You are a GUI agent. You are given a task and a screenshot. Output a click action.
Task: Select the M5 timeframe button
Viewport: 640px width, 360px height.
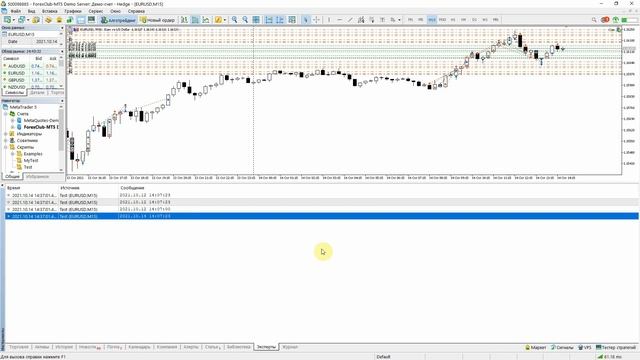pos(421,20)
